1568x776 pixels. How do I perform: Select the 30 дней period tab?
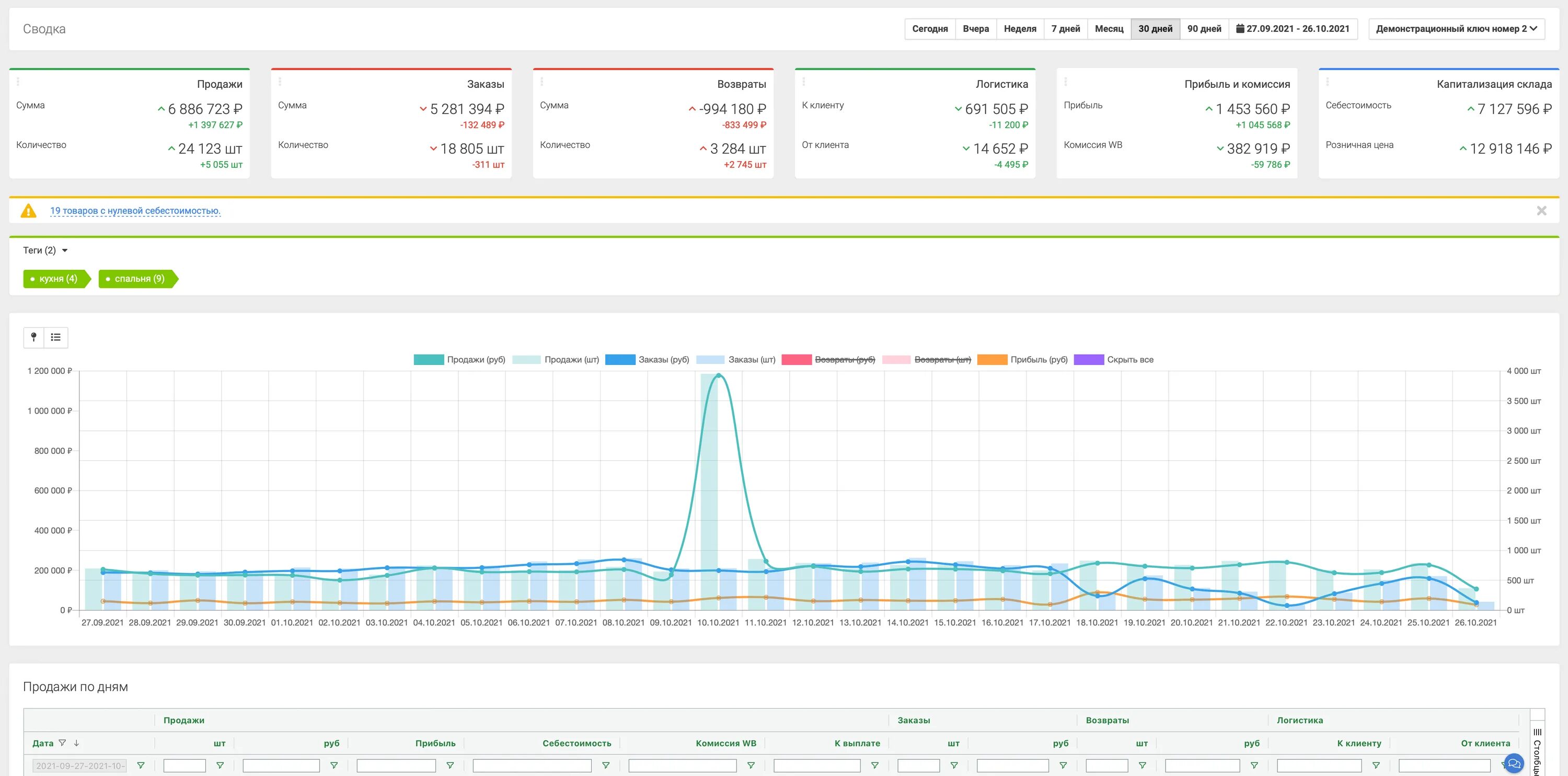(1155, 29)
